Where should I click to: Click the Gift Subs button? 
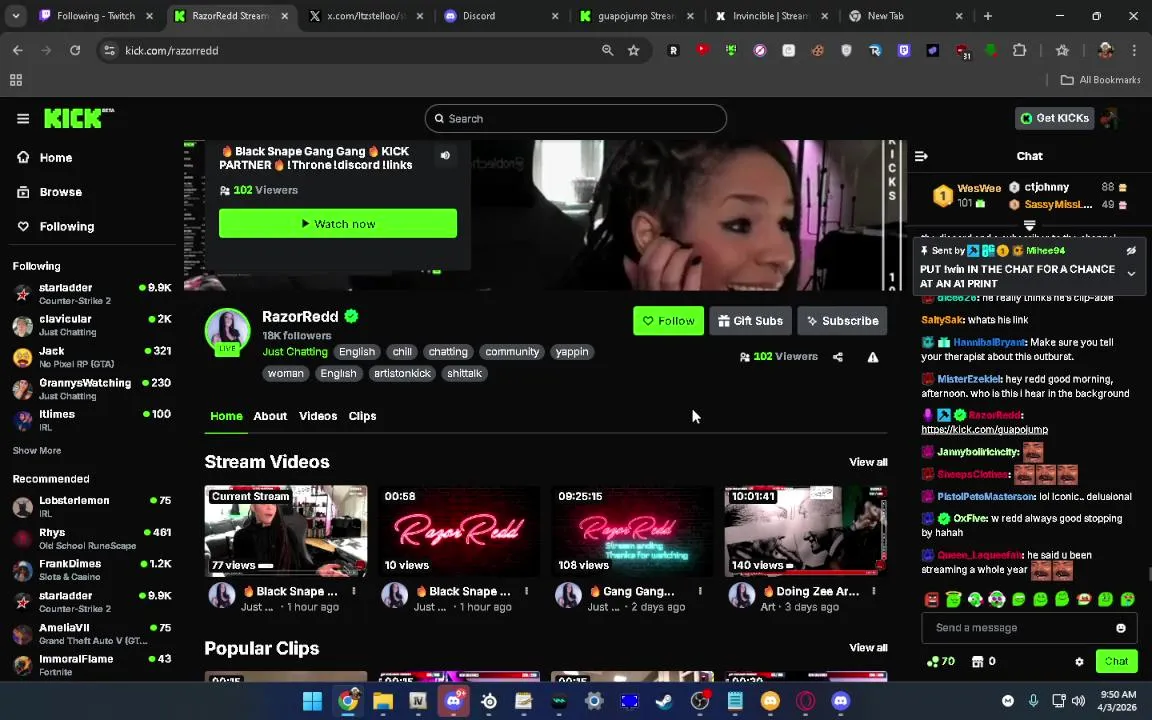pyautogui.click(x=750, y=321)
